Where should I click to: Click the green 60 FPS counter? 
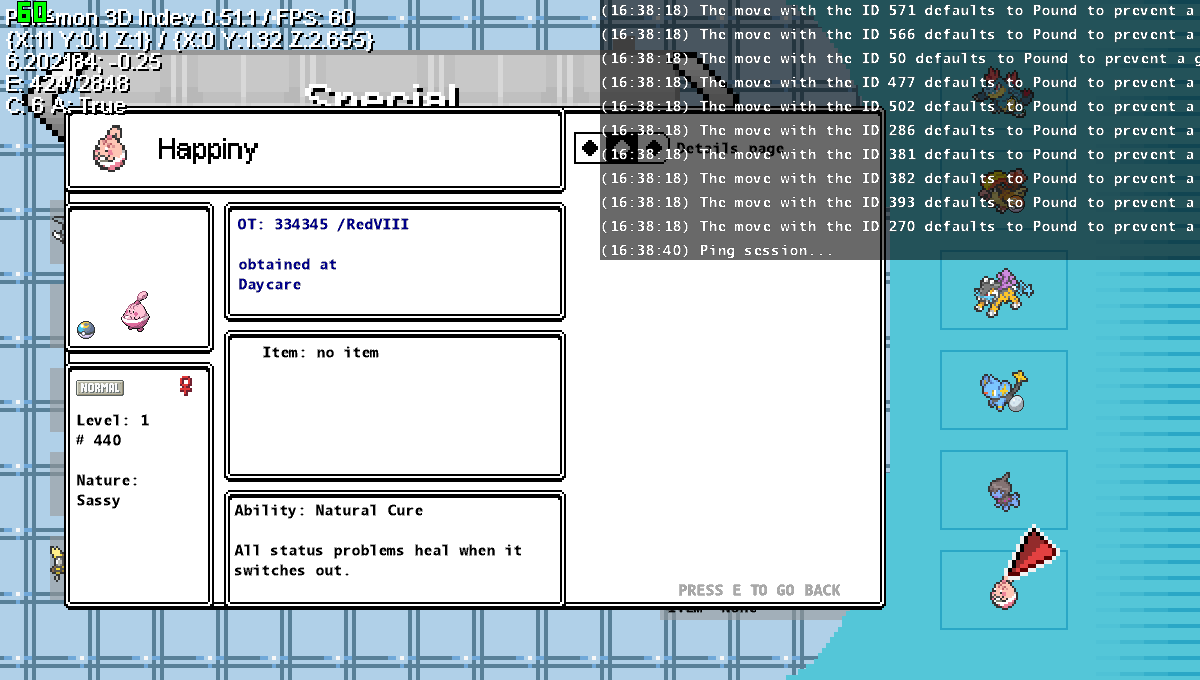tap(32, 12)
